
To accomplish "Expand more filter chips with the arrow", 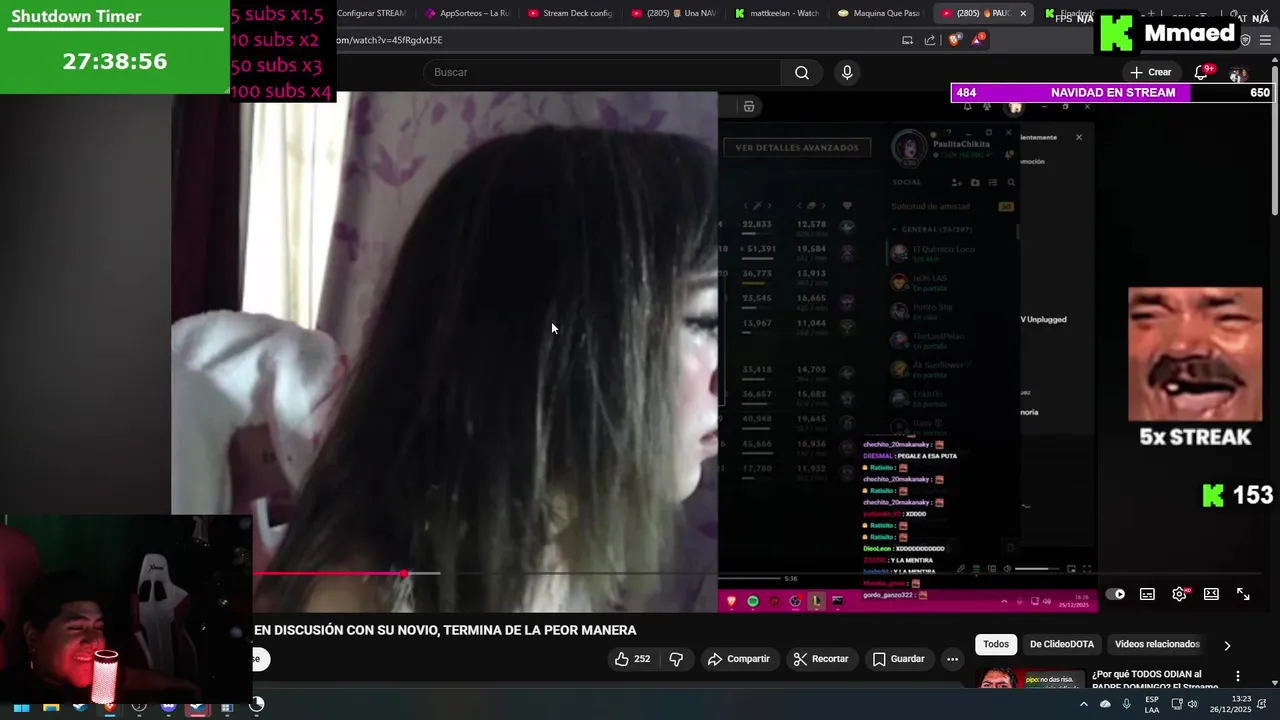I will coord(1227,645).
